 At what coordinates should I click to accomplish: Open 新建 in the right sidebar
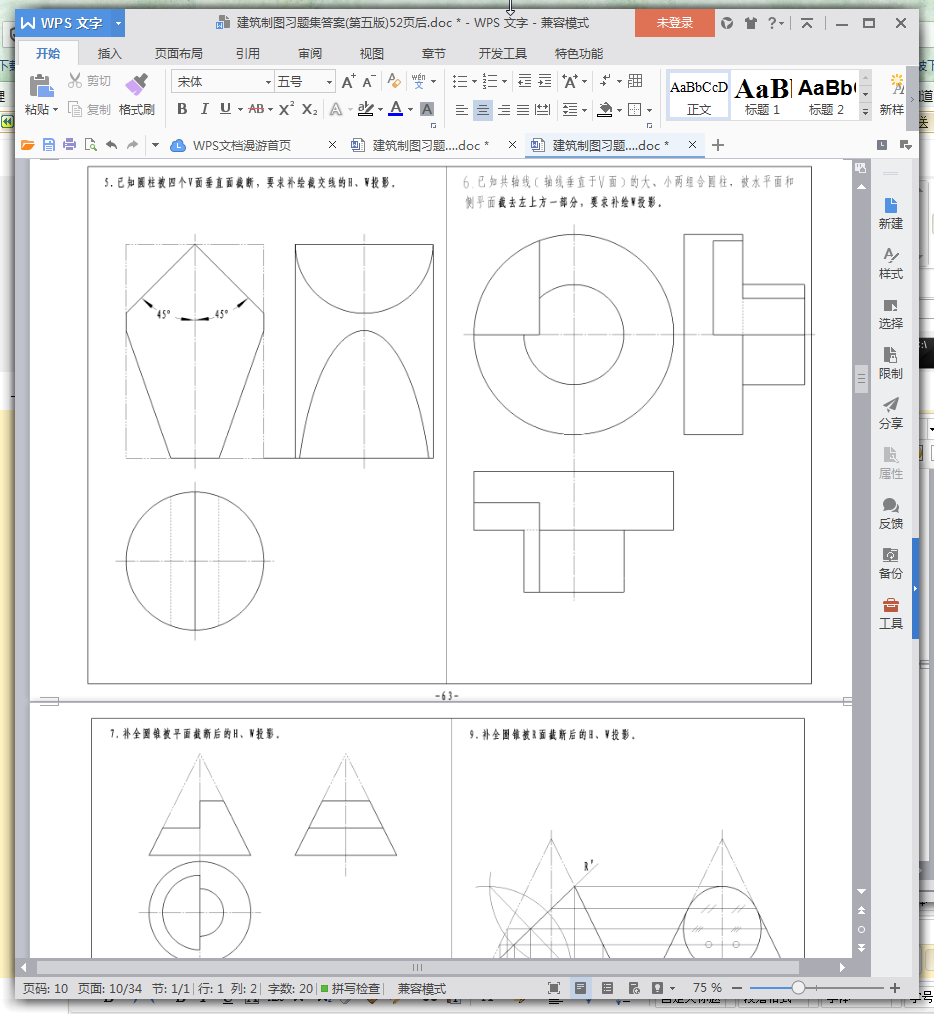click(891, 213)
